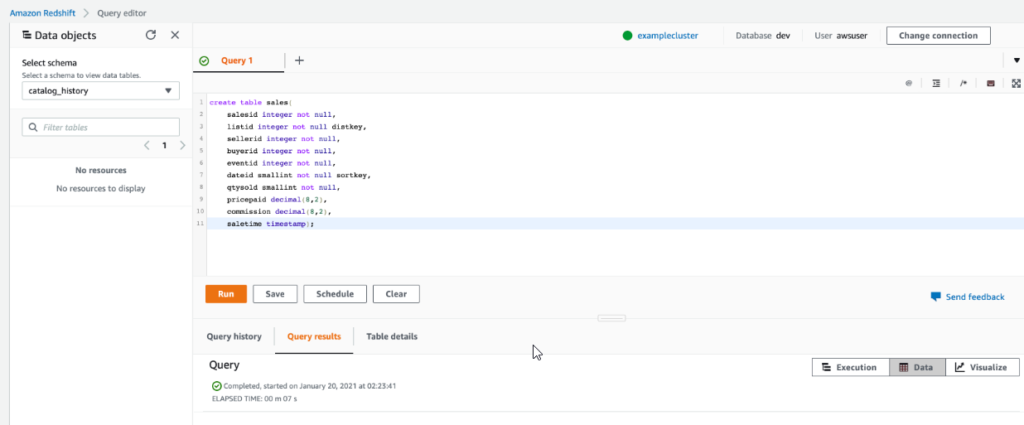
Task: Click the 'dateid smallint not null sortkey' line
Action: click(300, 176)
